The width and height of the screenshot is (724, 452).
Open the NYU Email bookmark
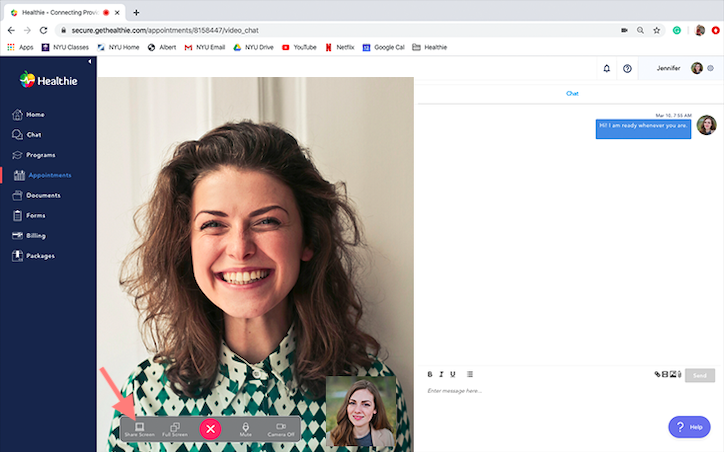(x=205, y=47)
